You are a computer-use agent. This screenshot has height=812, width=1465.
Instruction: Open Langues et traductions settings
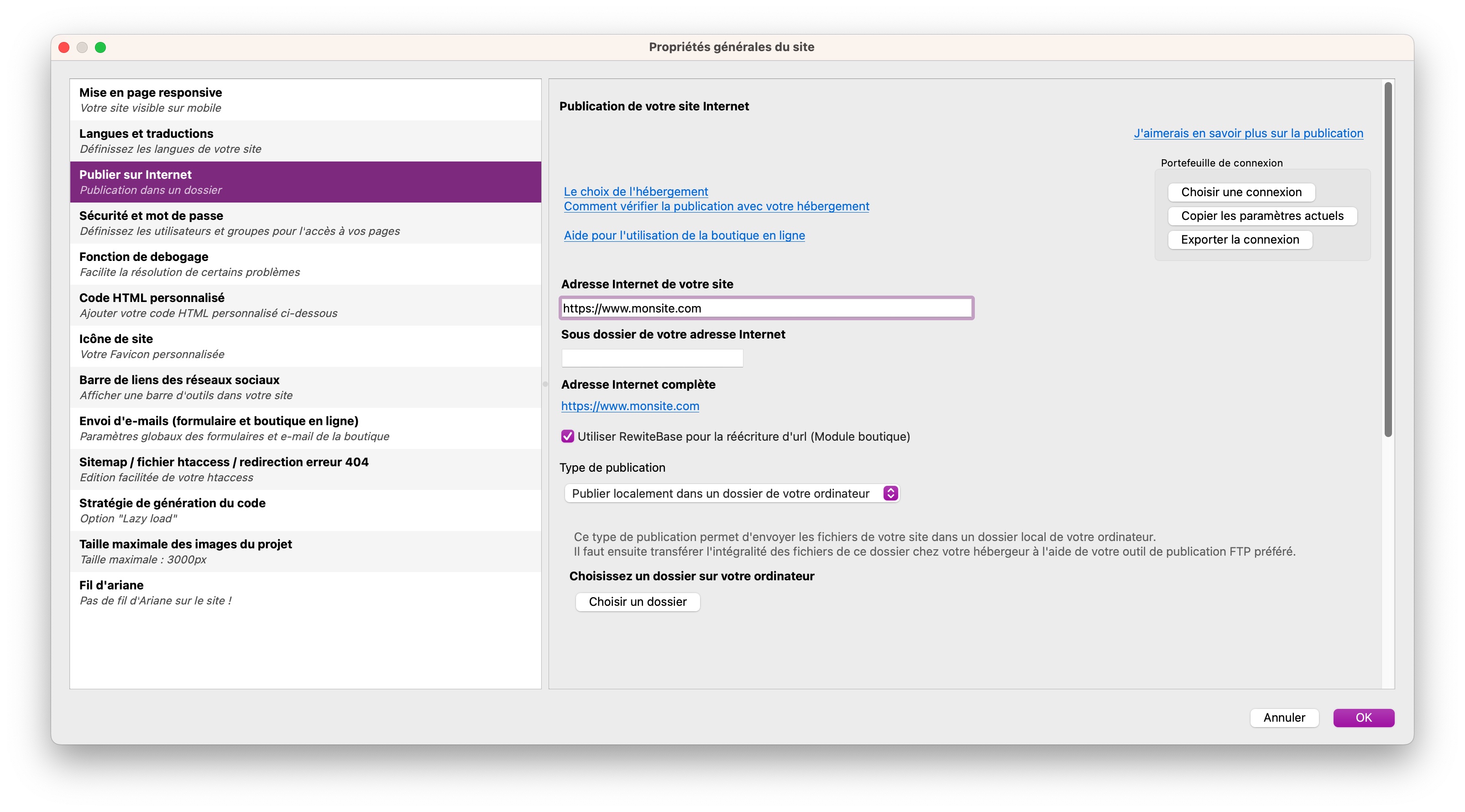point(305,141)
